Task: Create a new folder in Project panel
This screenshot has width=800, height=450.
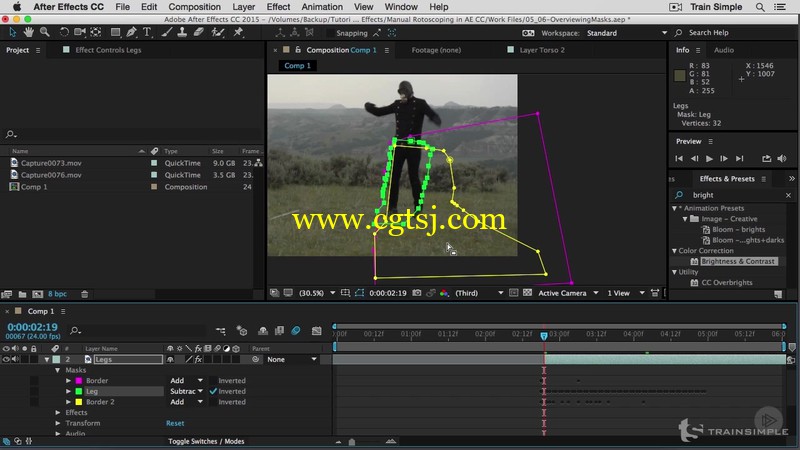Action: coord(22,294)
